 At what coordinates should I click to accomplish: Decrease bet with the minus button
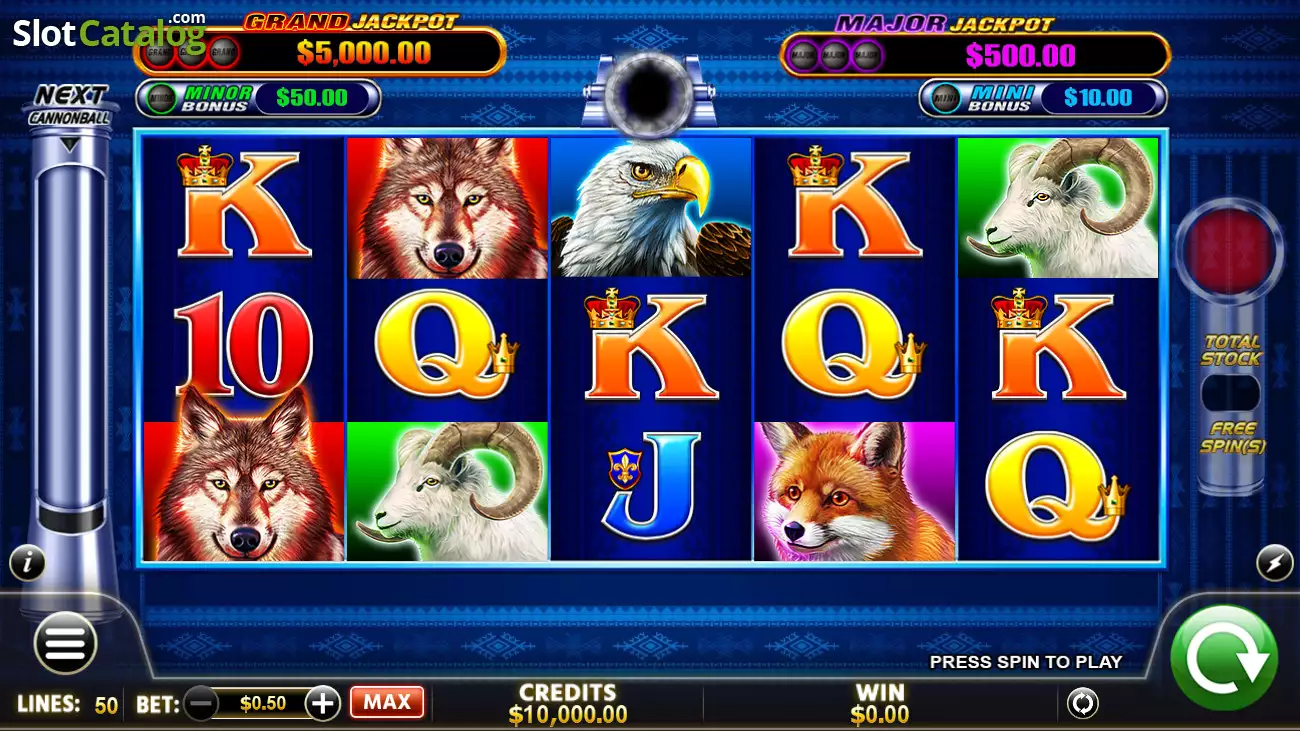[201, 703]
